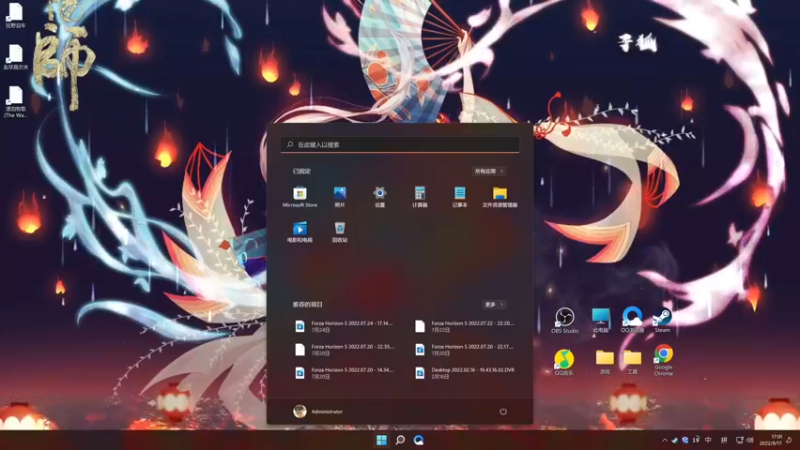This screenshot has height=450, width=800.
Task: Select This PC (此电脑) desktop icon
Action: coord(601,320)
